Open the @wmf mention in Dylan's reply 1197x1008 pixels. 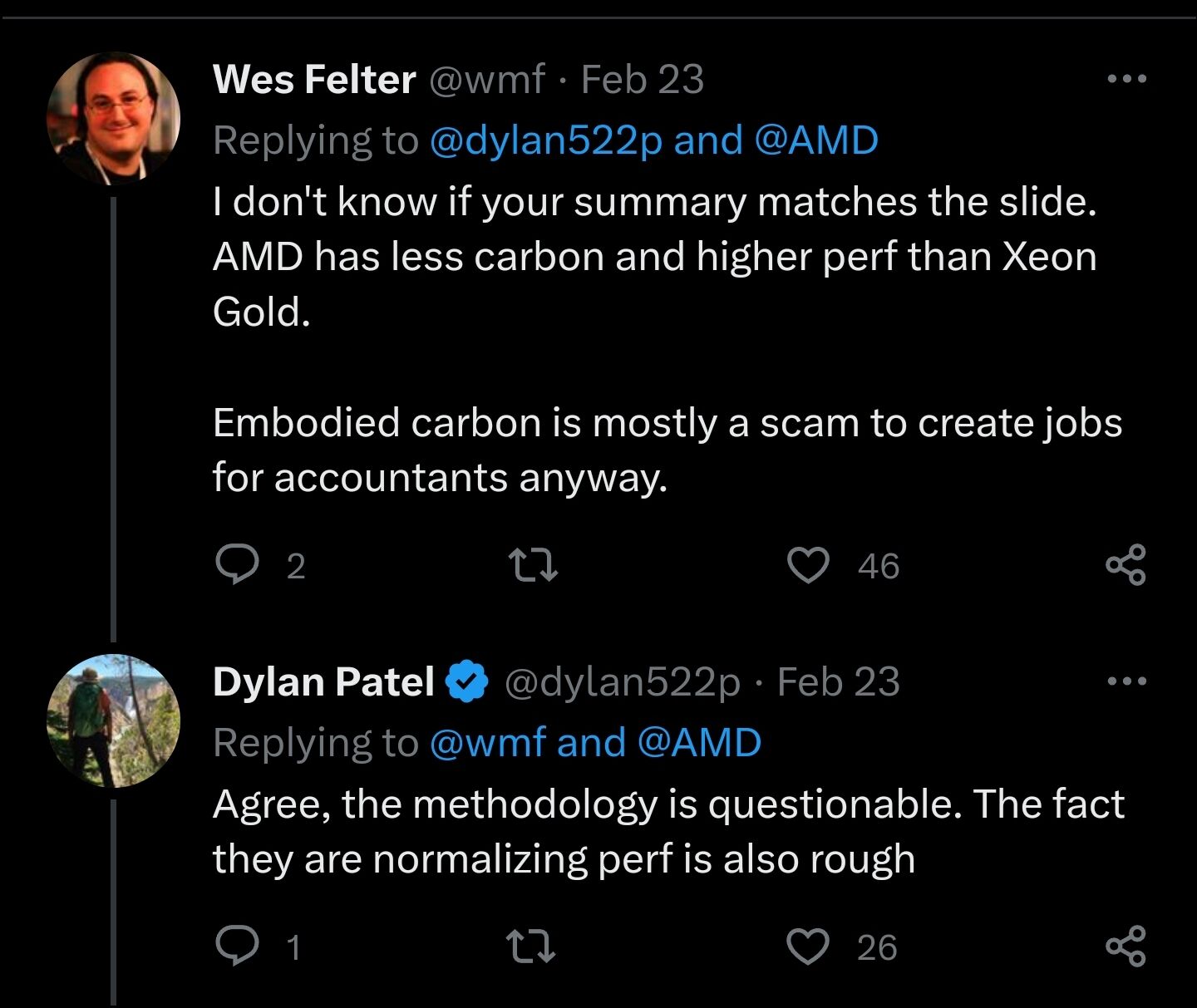[x=488, y=743]
